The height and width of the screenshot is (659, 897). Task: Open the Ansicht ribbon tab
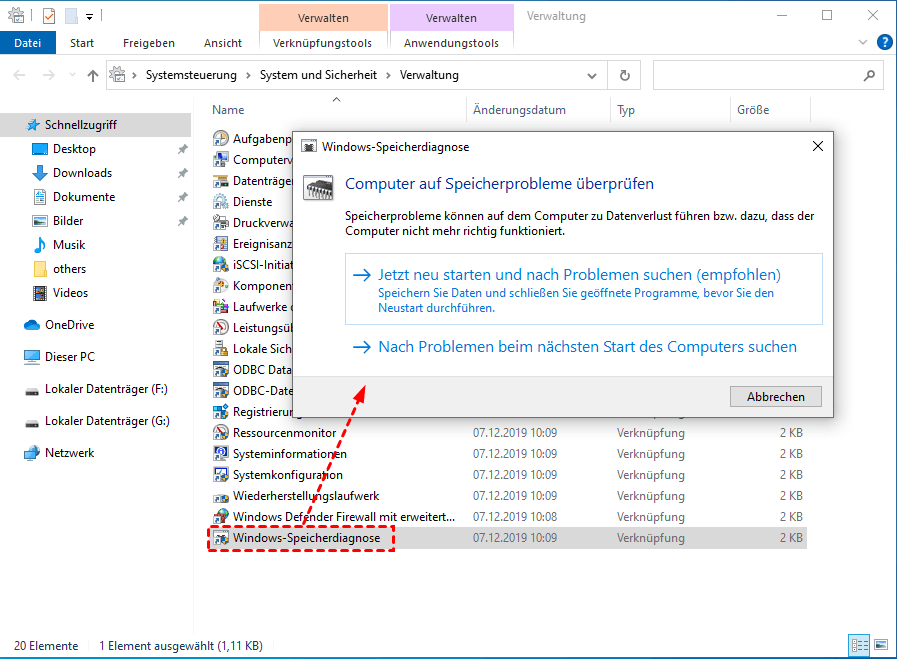223,43
